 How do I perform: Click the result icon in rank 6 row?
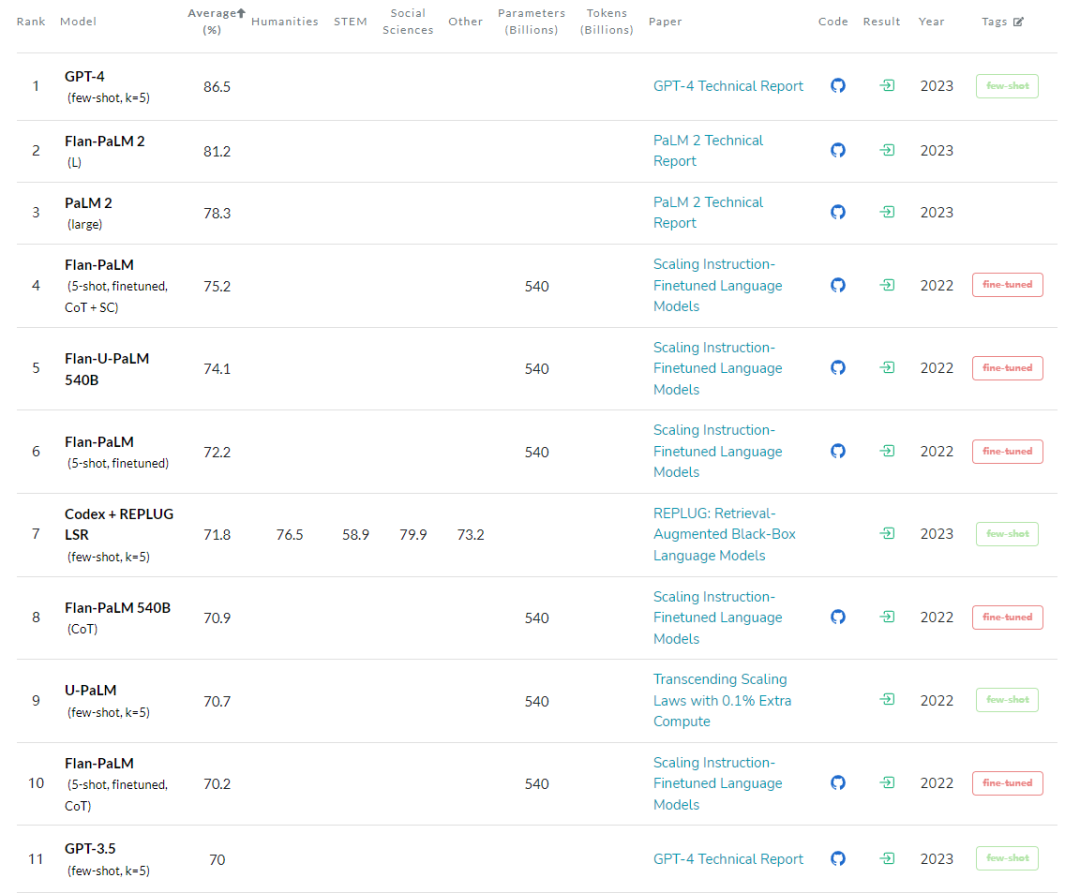click(x=887, y=451)
